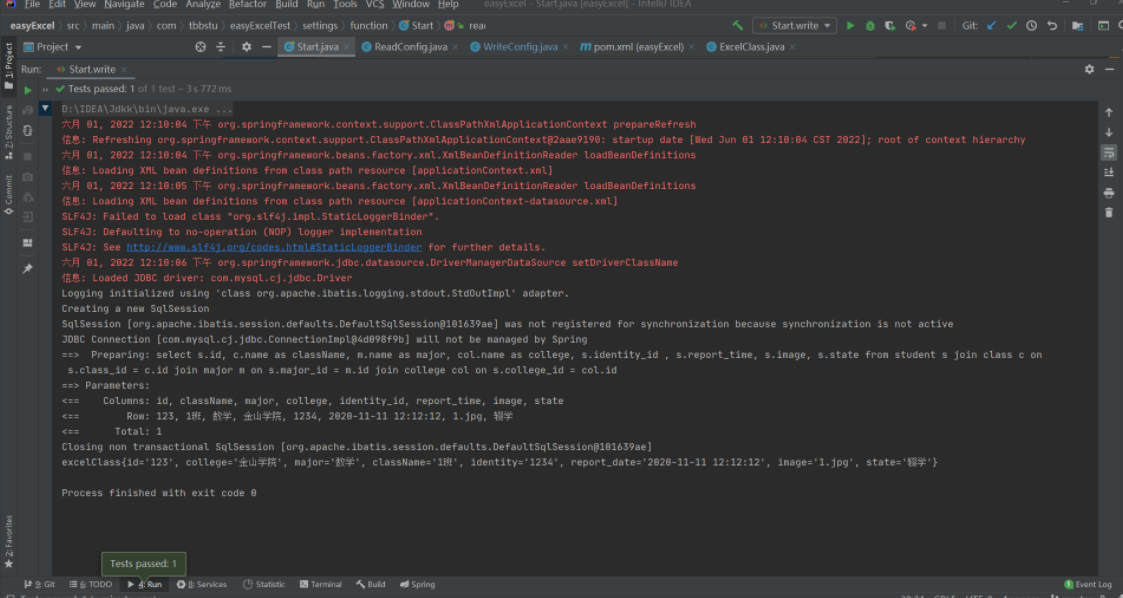1123x598 pixels.
Task: Open the Project view dropdown
Action: [x=53, y=47]
